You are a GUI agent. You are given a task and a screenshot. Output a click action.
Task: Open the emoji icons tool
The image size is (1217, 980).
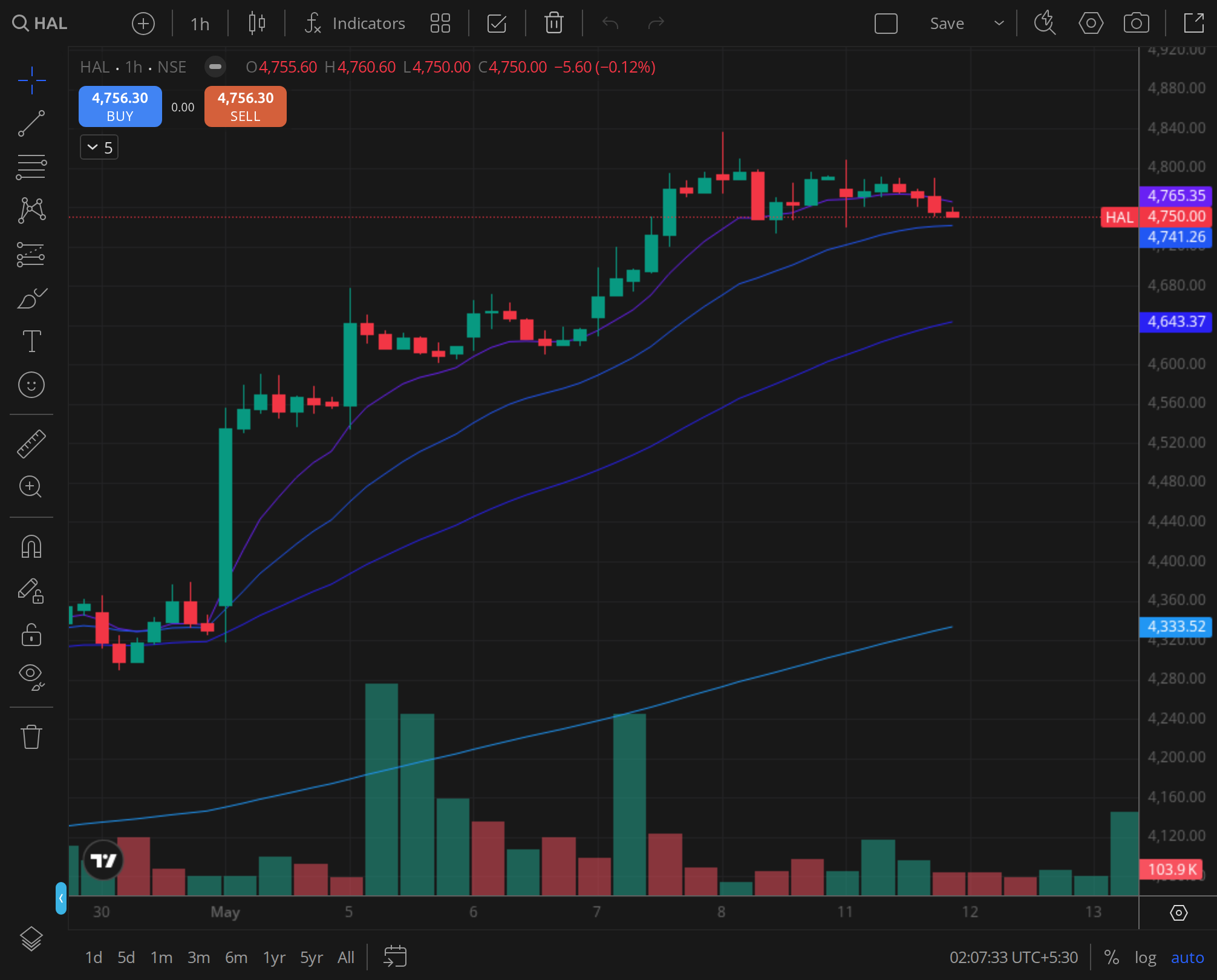click(31, 385)
